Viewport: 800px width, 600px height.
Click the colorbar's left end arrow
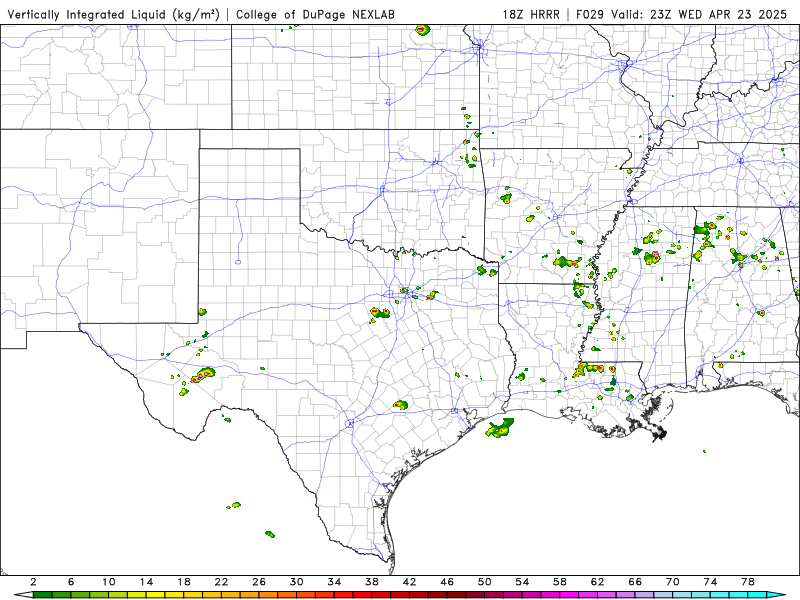[23, 595]
